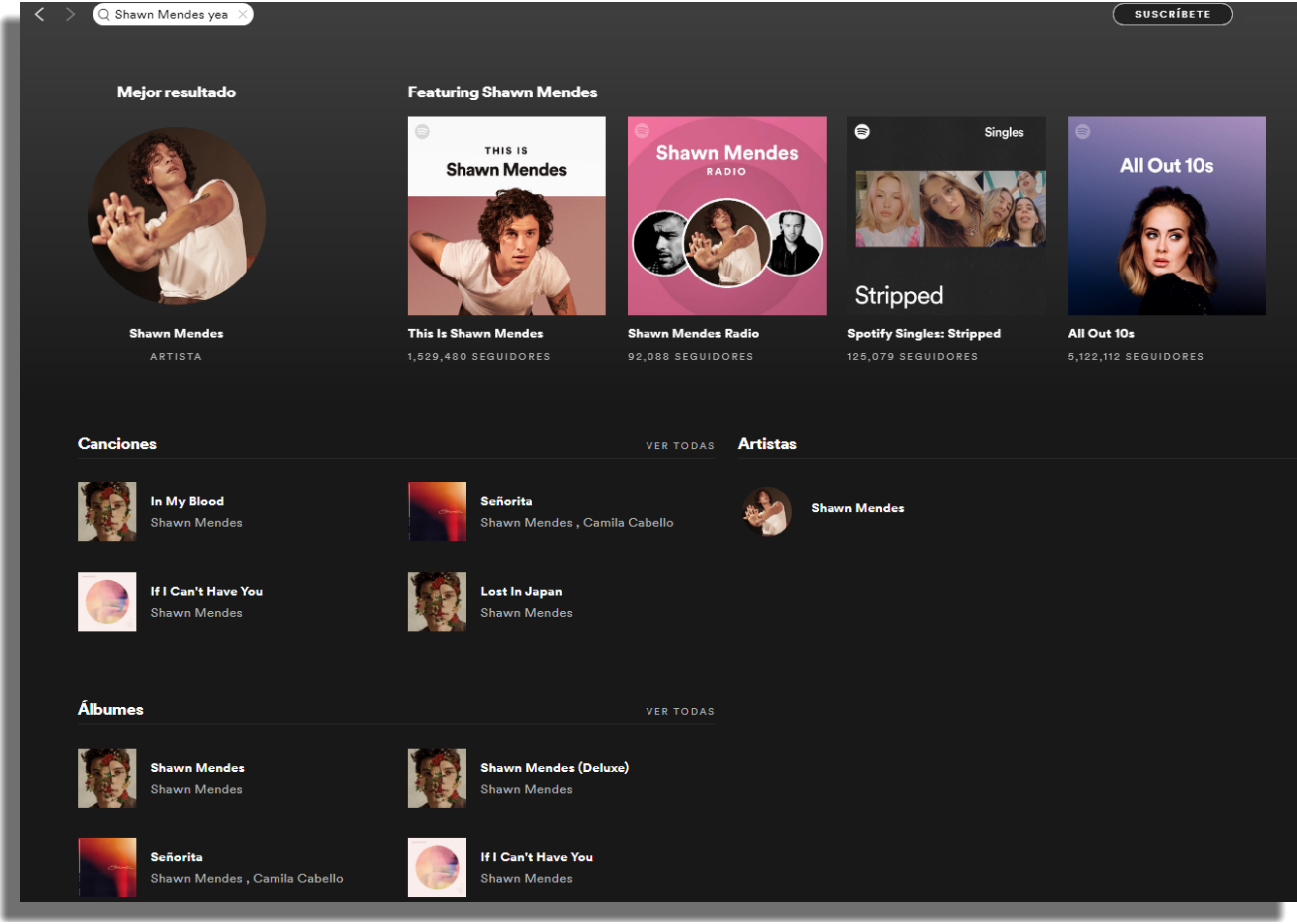Image resolution: width=1297 pixels, height=924 pixels.
Task: Open the Spotify Singles: Stripped cover
Action: [x=946, y=216]
